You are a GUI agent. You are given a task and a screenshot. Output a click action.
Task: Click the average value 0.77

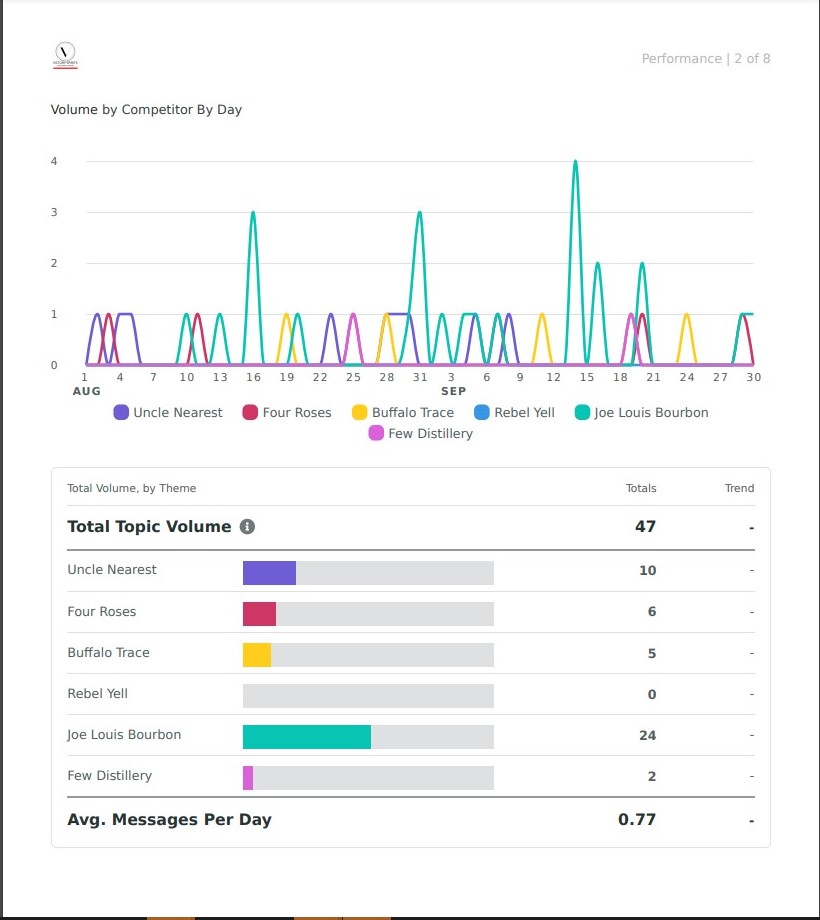click(637, 820)
